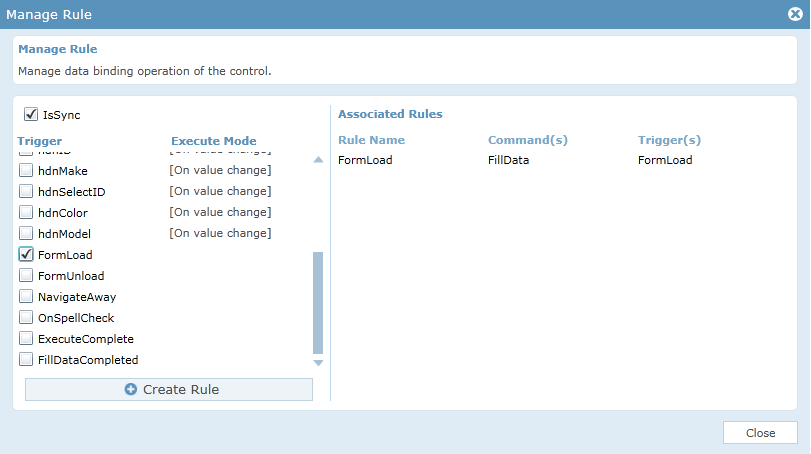Enable the NavigateAway trigger
The image size is (811, 454).
(26, 296)
